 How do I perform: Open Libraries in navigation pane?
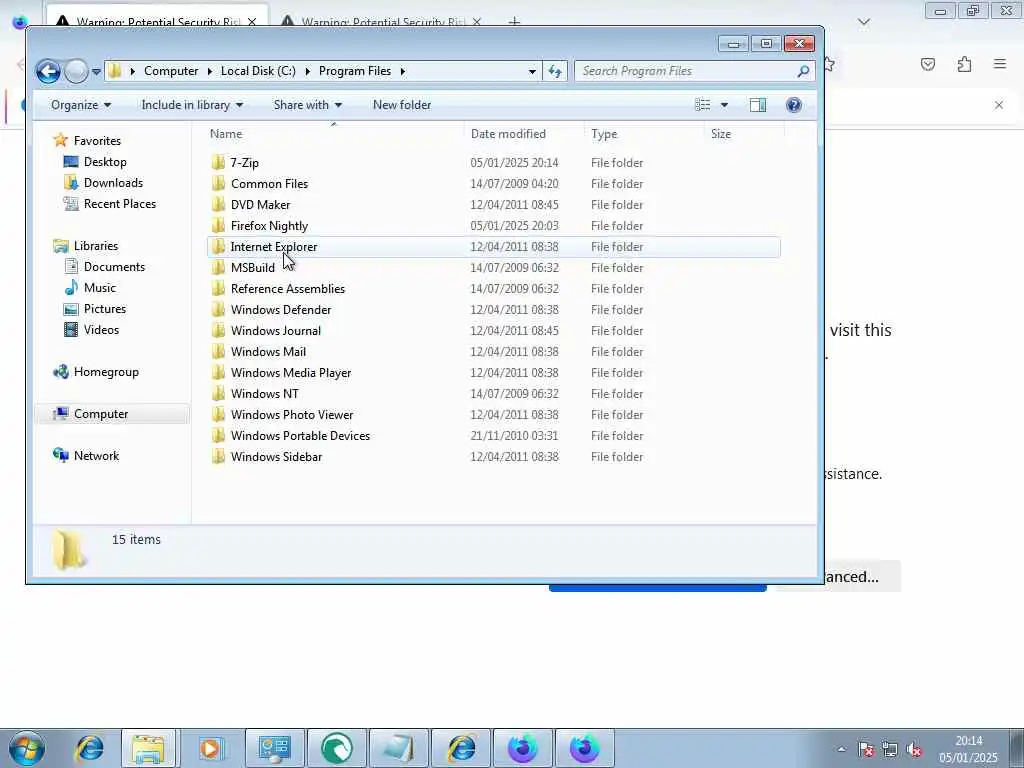95,246
